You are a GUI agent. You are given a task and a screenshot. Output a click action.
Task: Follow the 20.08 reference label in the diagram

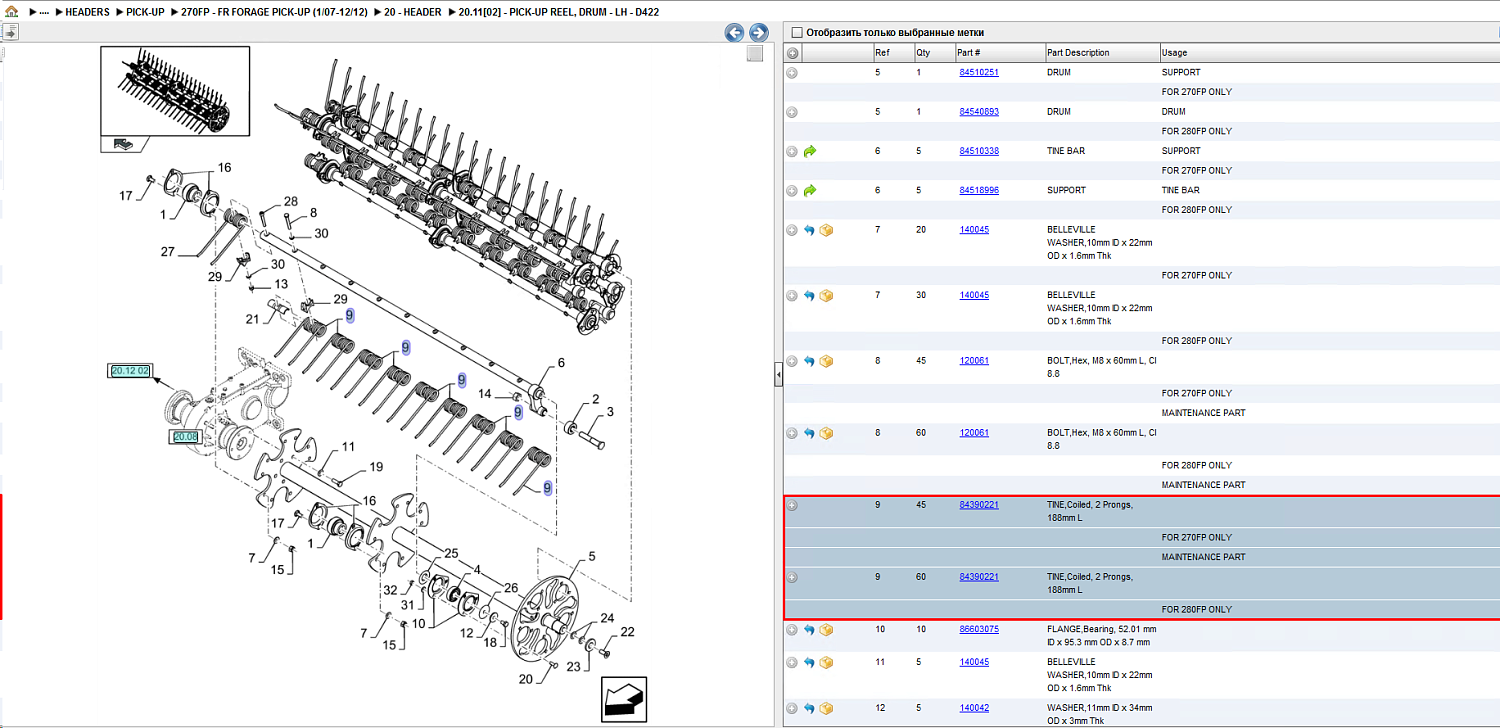(186, 437)
